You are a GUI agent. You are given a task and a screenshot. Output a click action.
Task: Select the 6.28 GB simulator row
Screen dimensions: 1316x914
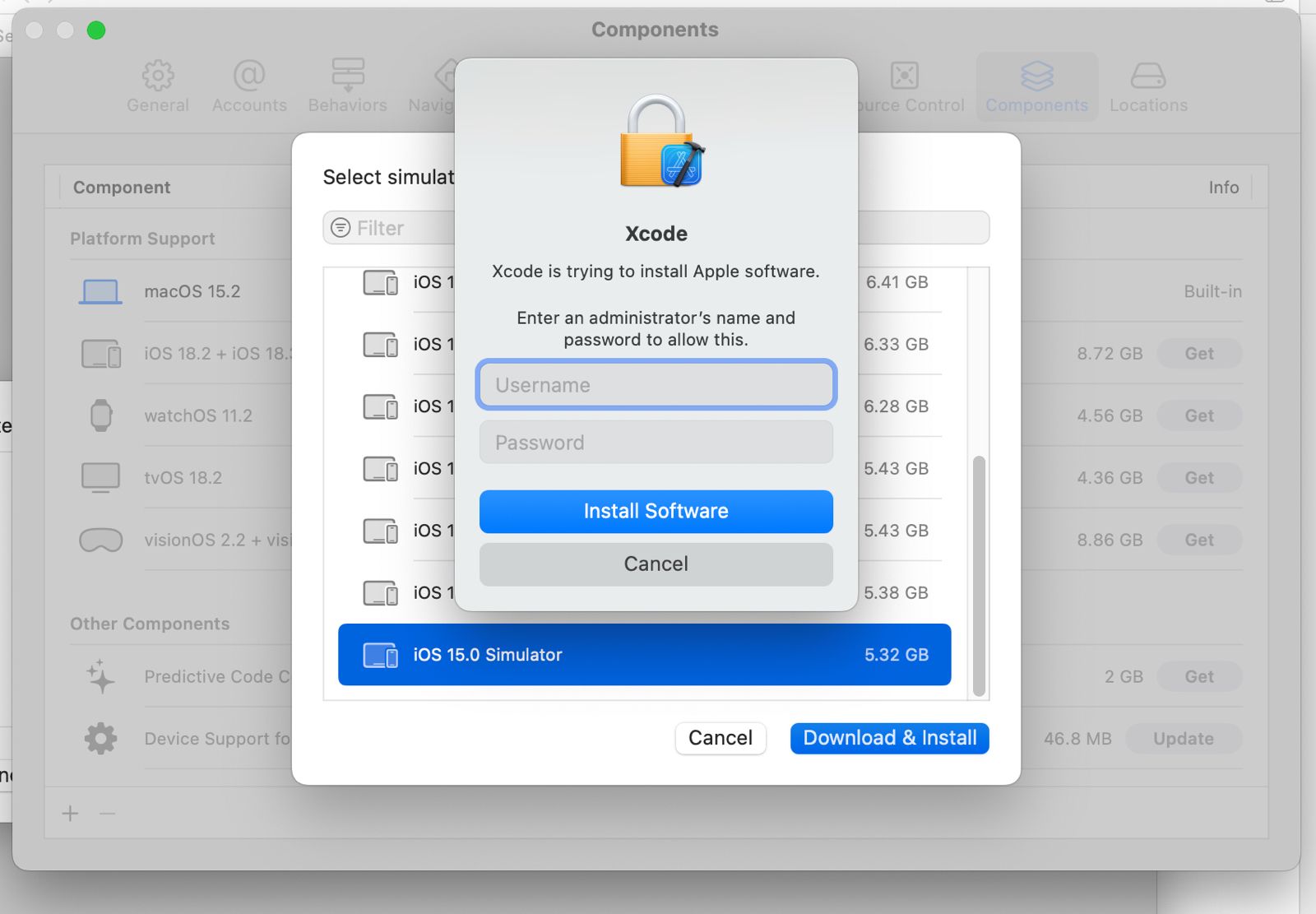pos(644,406)
